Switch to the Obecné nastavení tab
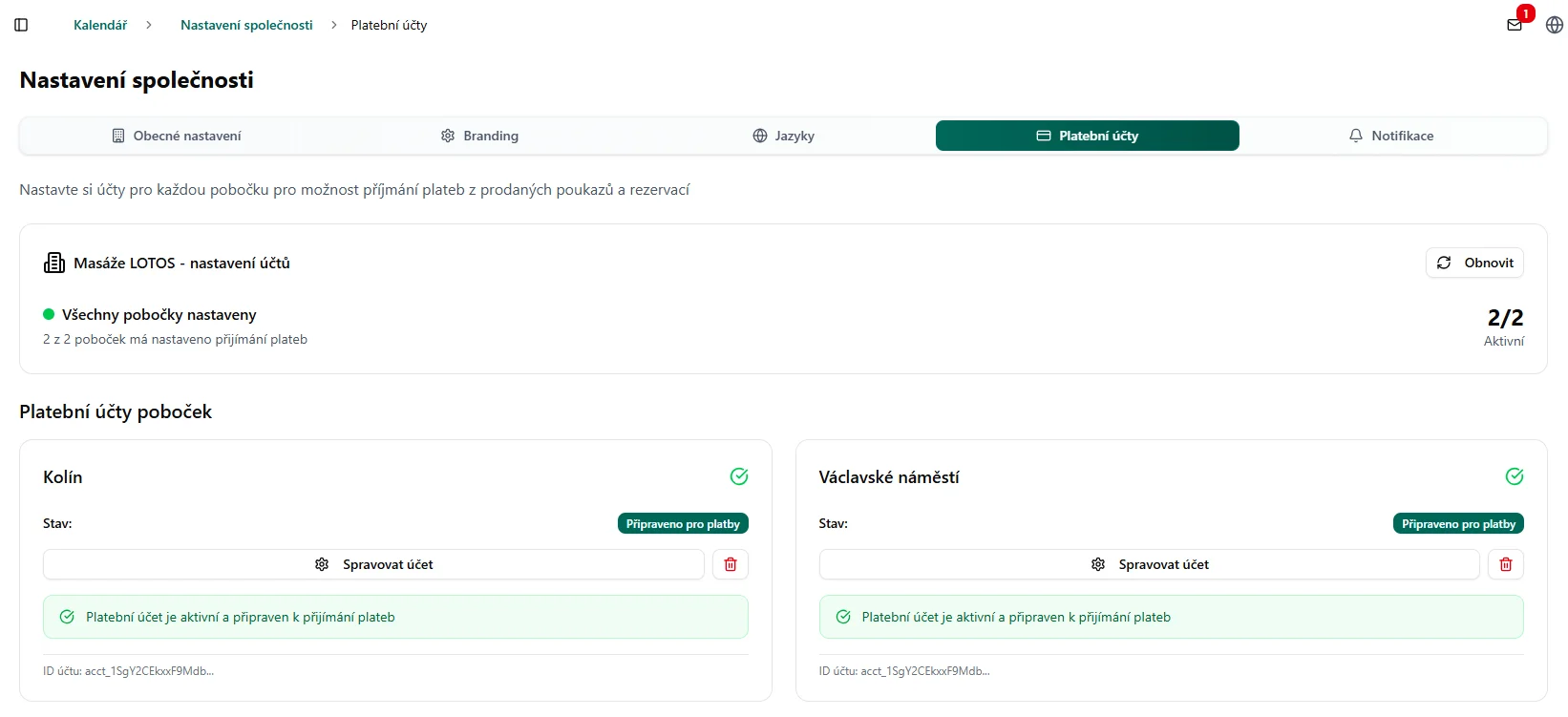Screen dimensions: 1568x717 (177, 136)
